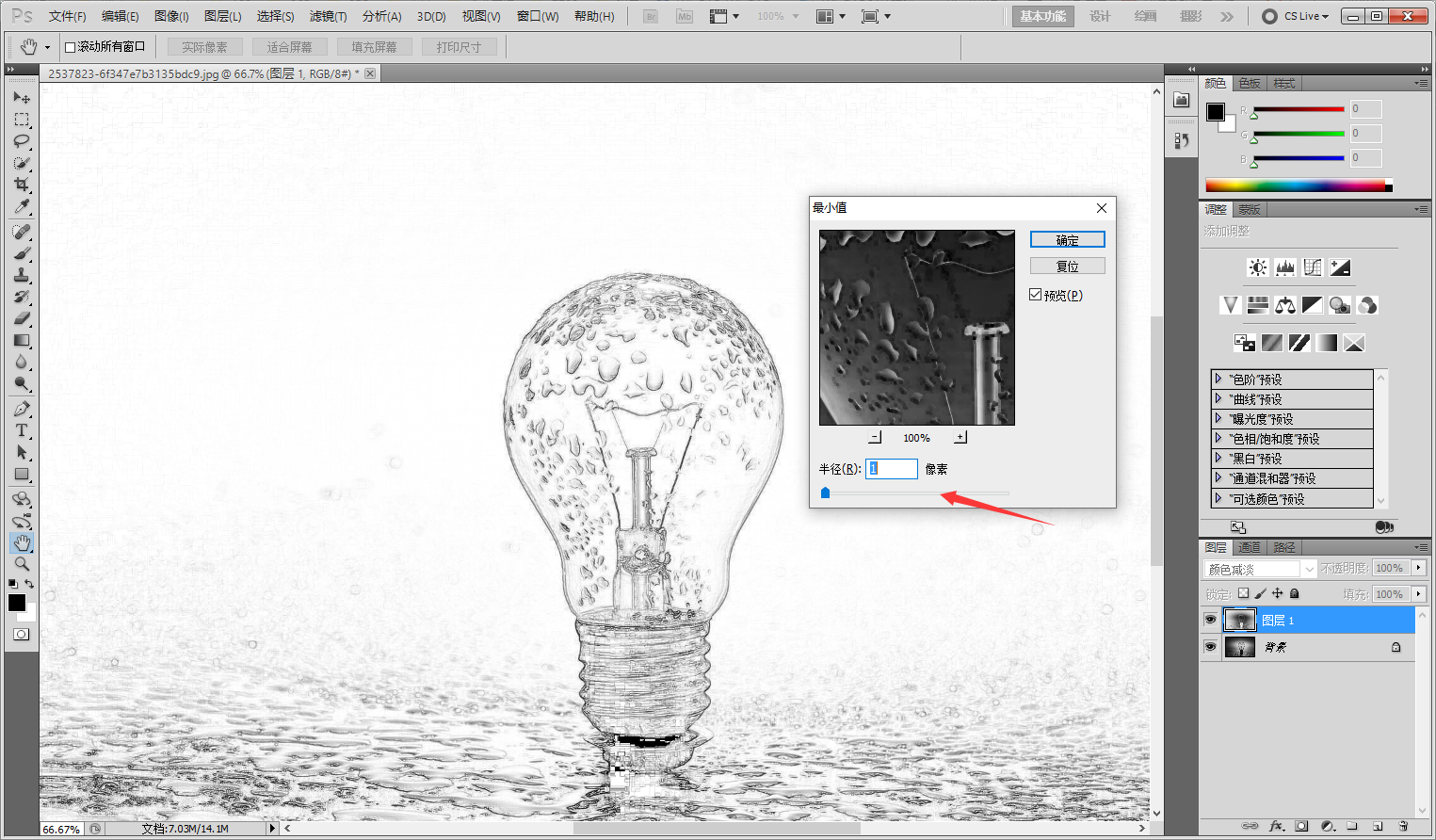Switch to the 路径 tab
1436x840 pixels.
click(x=1284, y=547)
